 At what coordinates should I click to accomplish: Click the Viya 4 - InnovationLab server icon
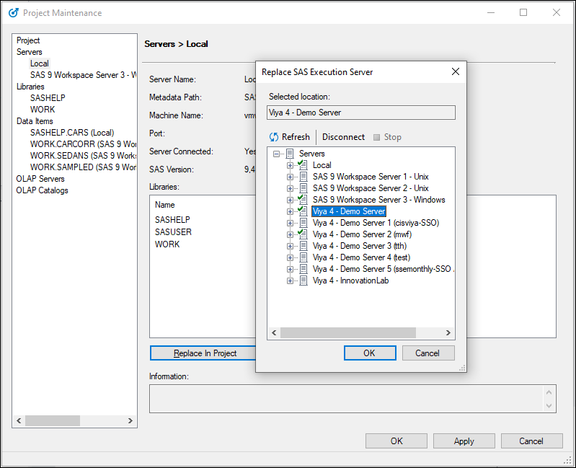[303, 281]
